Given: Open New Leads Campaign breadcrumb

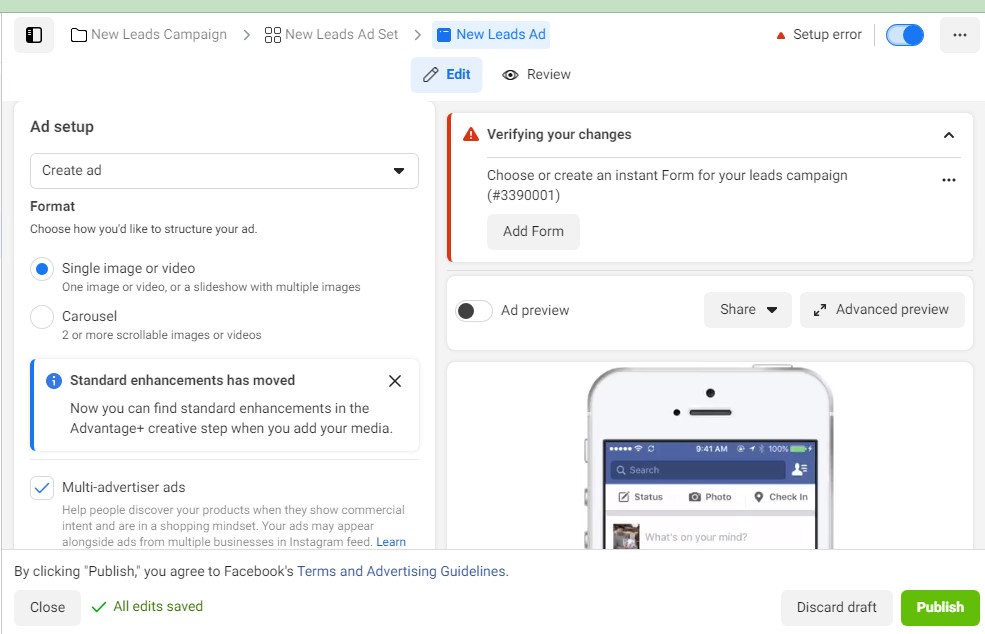Looking at the screenshot, I should click(149, 35).
